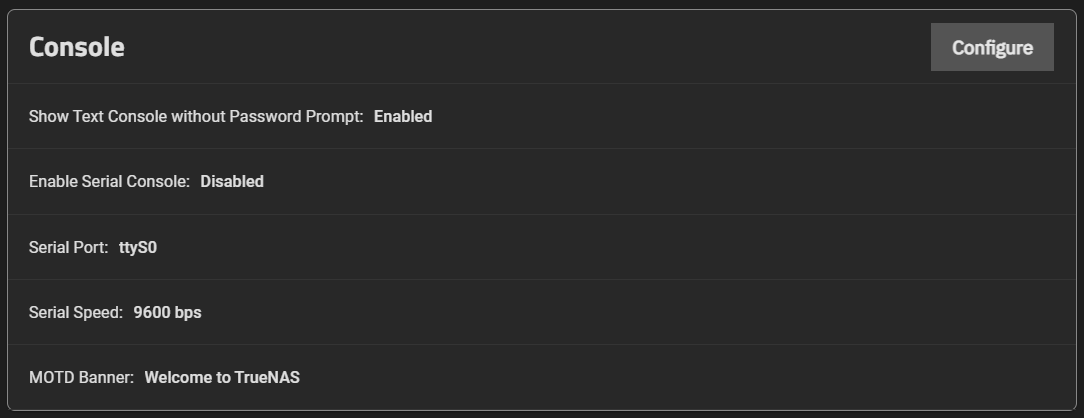
Task: Select the word TrueNAS in the banner
Action: 267,377
